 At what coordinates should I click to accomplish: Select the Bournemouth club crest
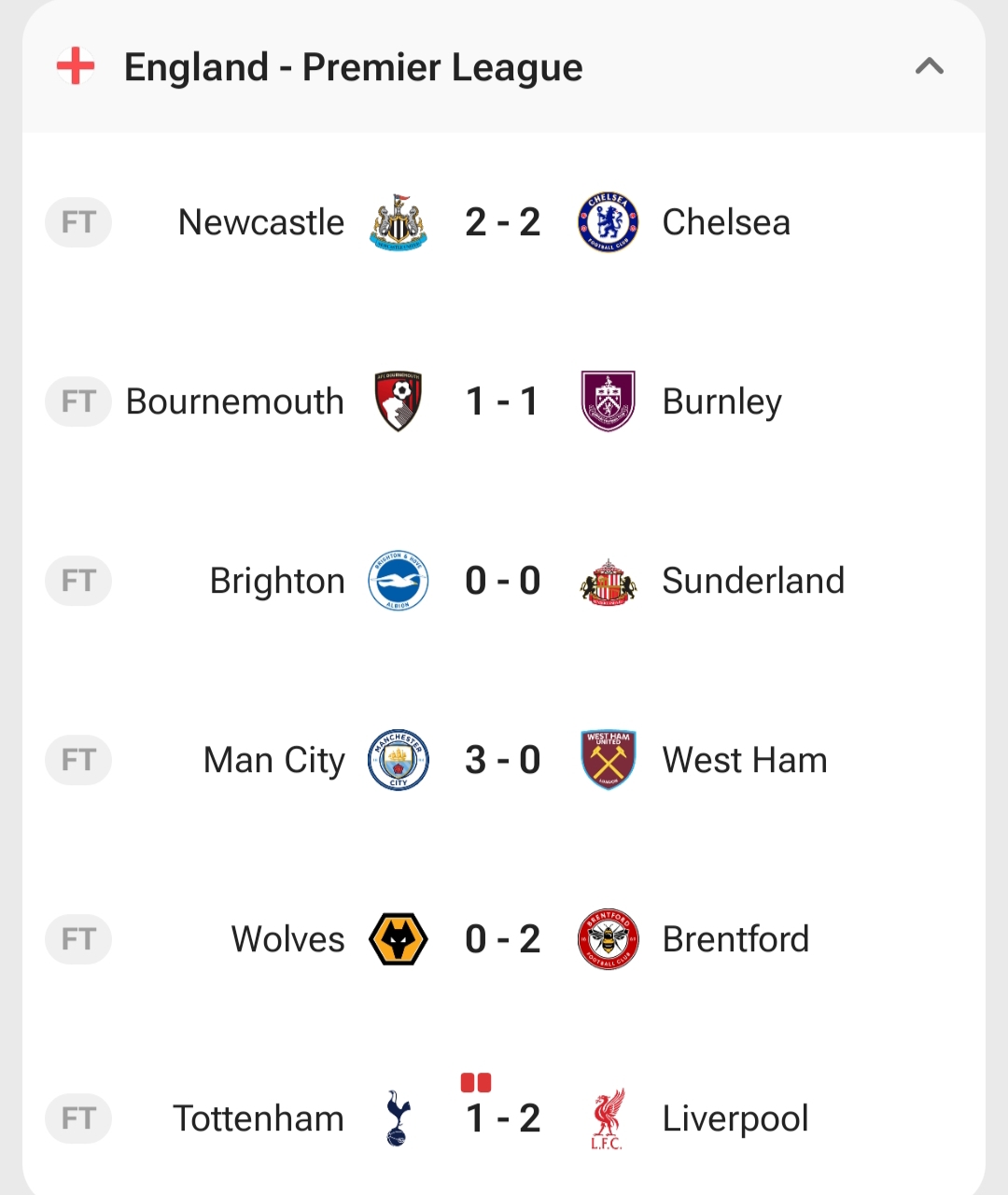tap(399, 401)
